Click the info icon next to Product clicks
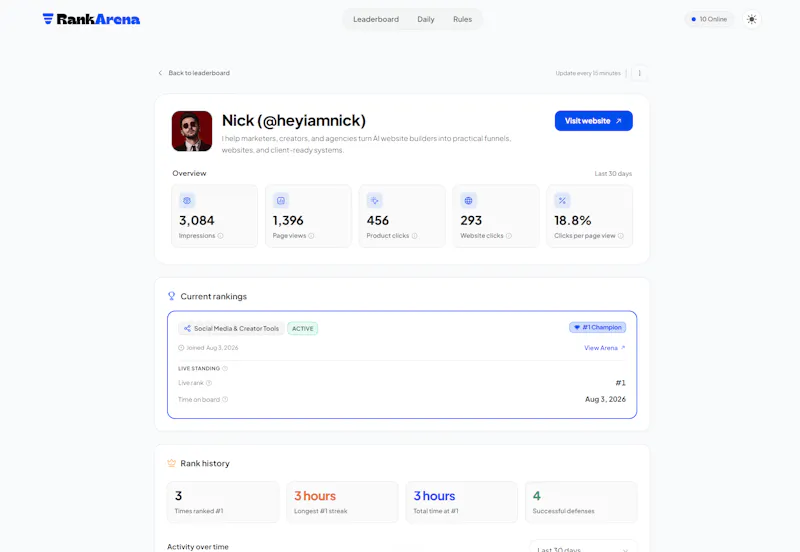The image size is (800, 552). point(414,236)
